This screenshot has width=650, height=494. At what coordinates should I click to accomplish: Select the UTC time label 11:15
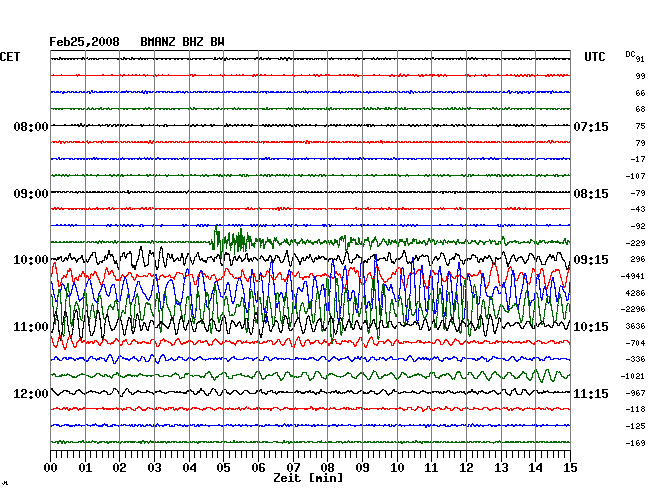click(x=591, y=393)
